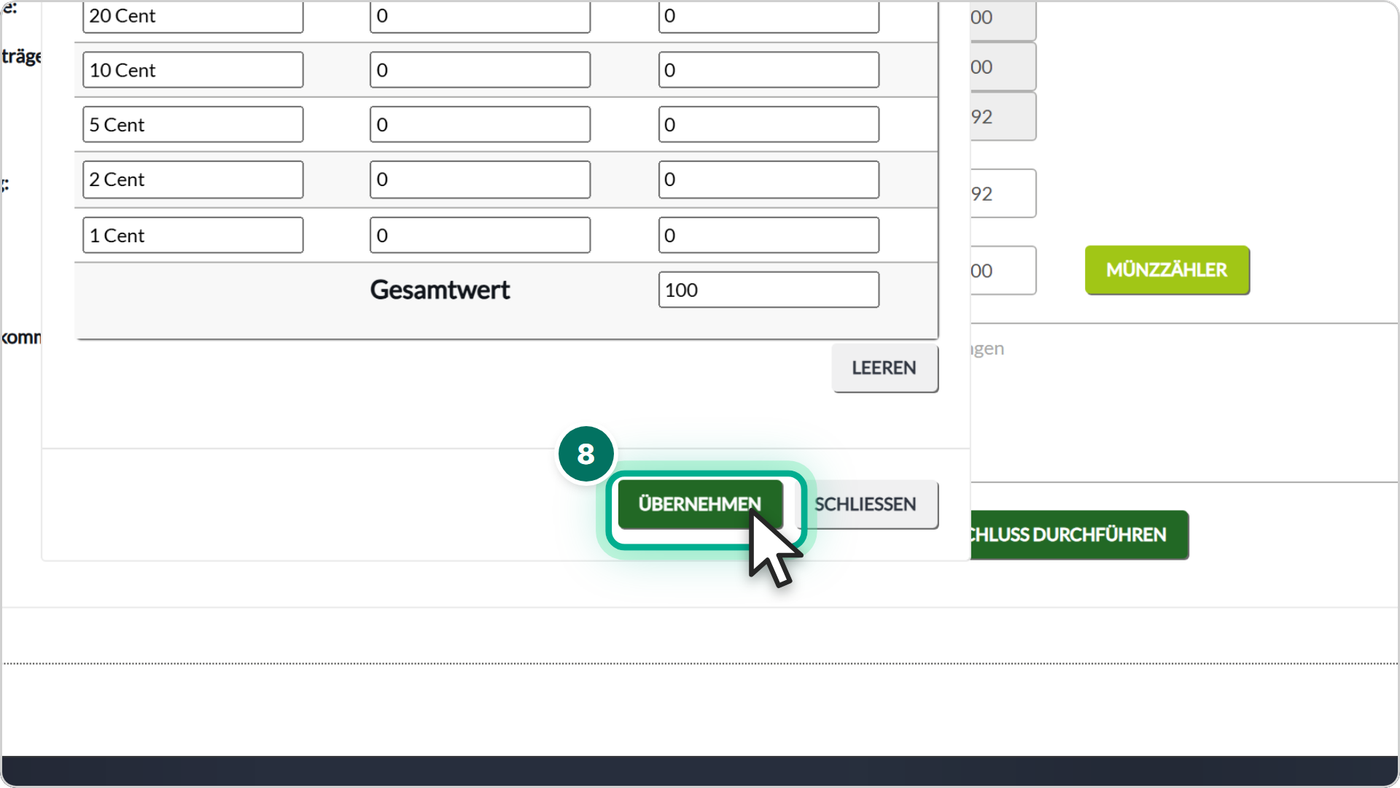Open the Münzzähler on the background page
Viewport: 1400px width, 788px height.
point(1167,270)
